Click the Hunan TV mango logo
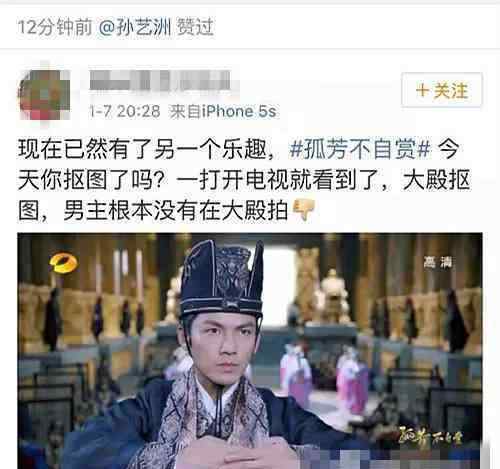 (63, 263)
